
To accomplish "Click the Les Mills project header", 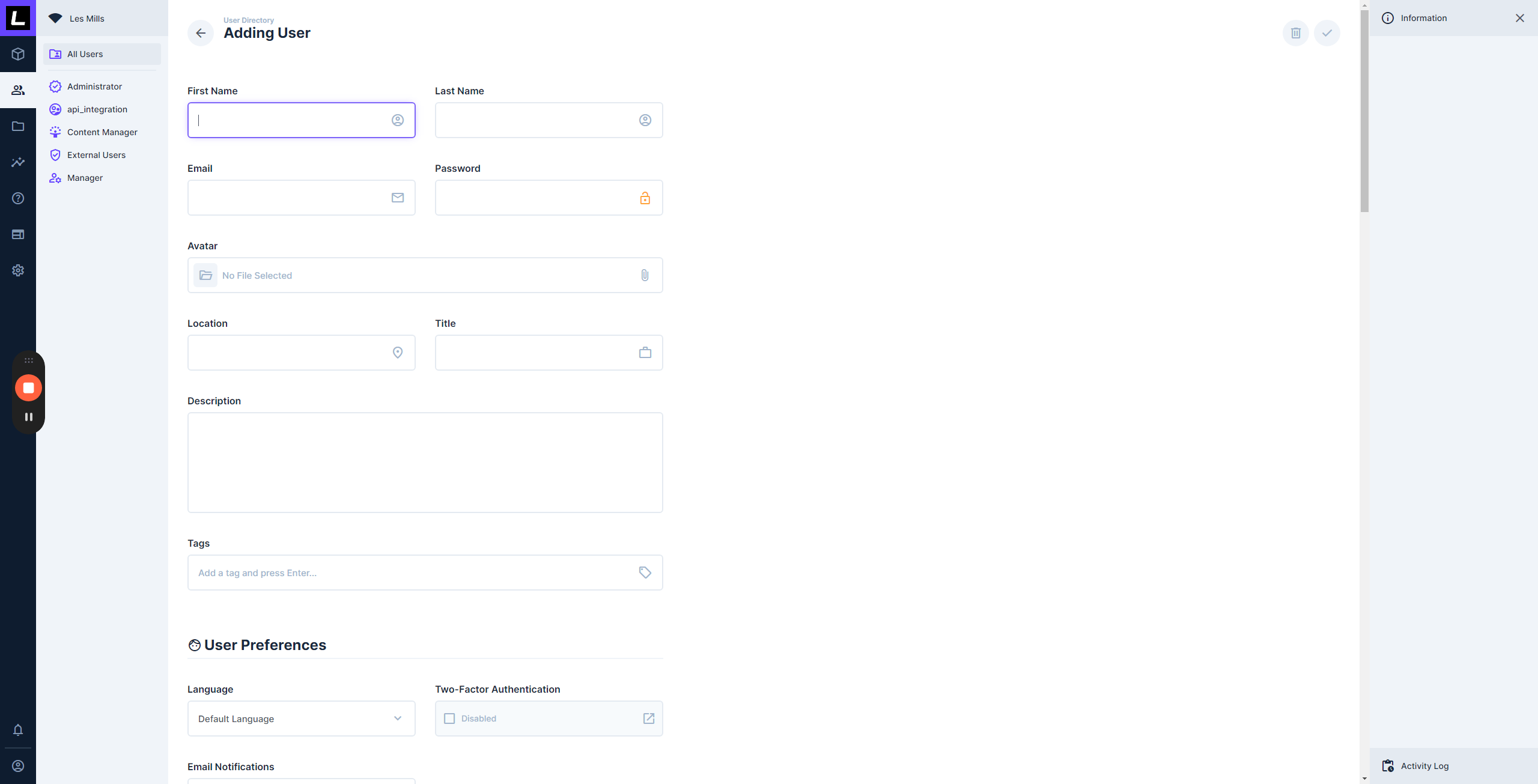I will pyautogui.click(x=102, y=18).
